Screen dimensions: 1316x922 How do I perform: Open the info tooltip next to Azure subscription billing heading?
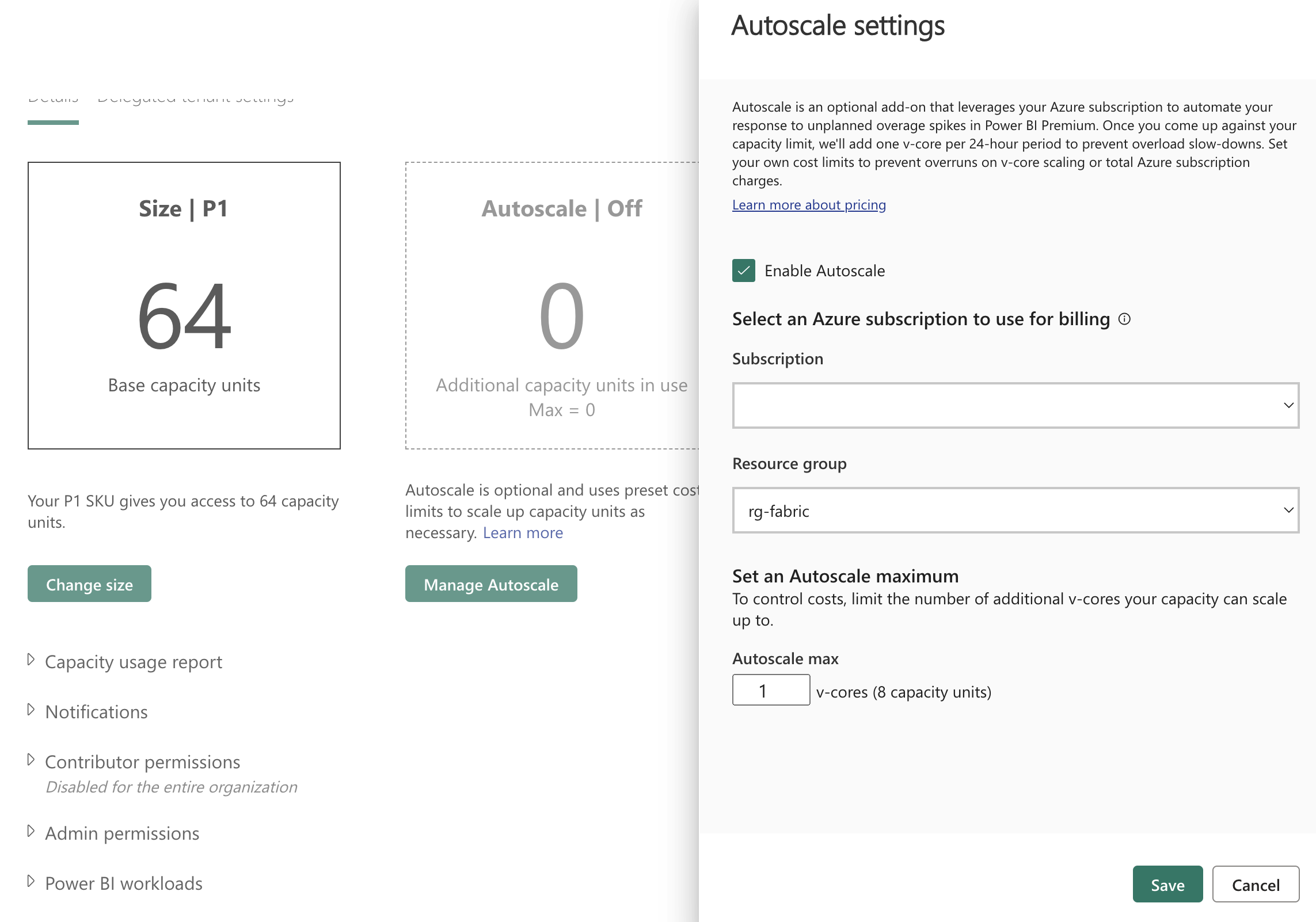1124,318
